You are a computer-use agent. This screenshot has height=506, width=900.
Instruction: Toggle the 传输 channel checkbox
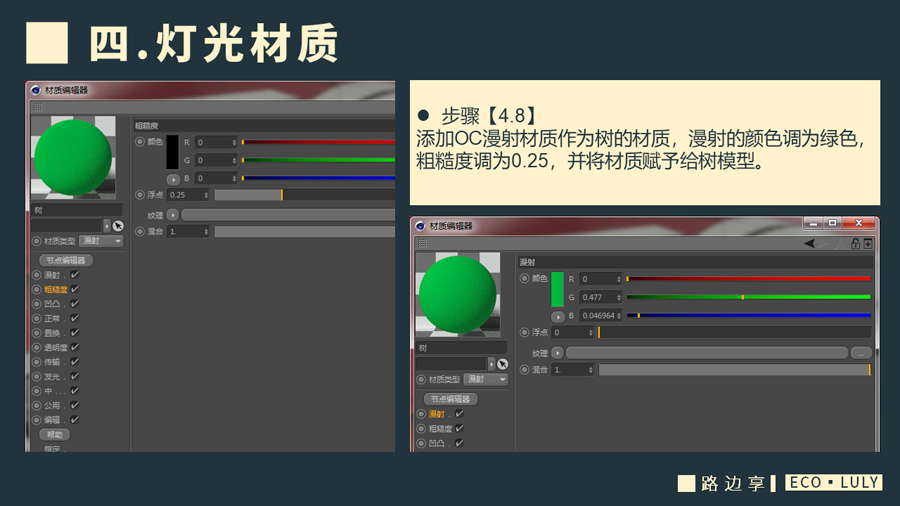coord(75,361)
